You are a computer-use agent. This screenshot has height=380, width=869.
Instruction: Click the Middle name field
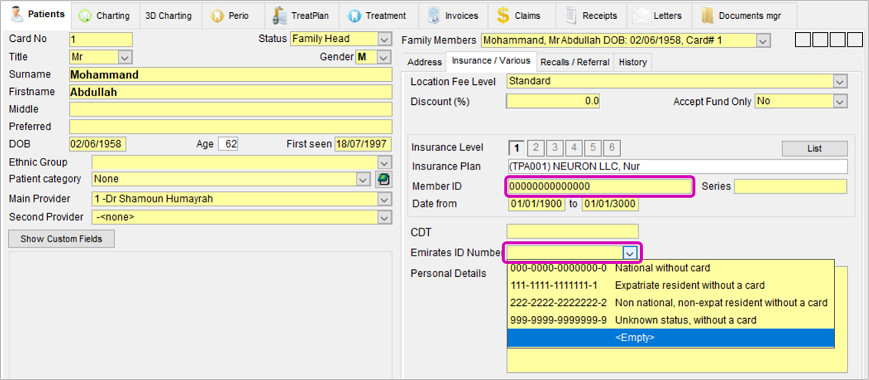[x=231, y=109]
